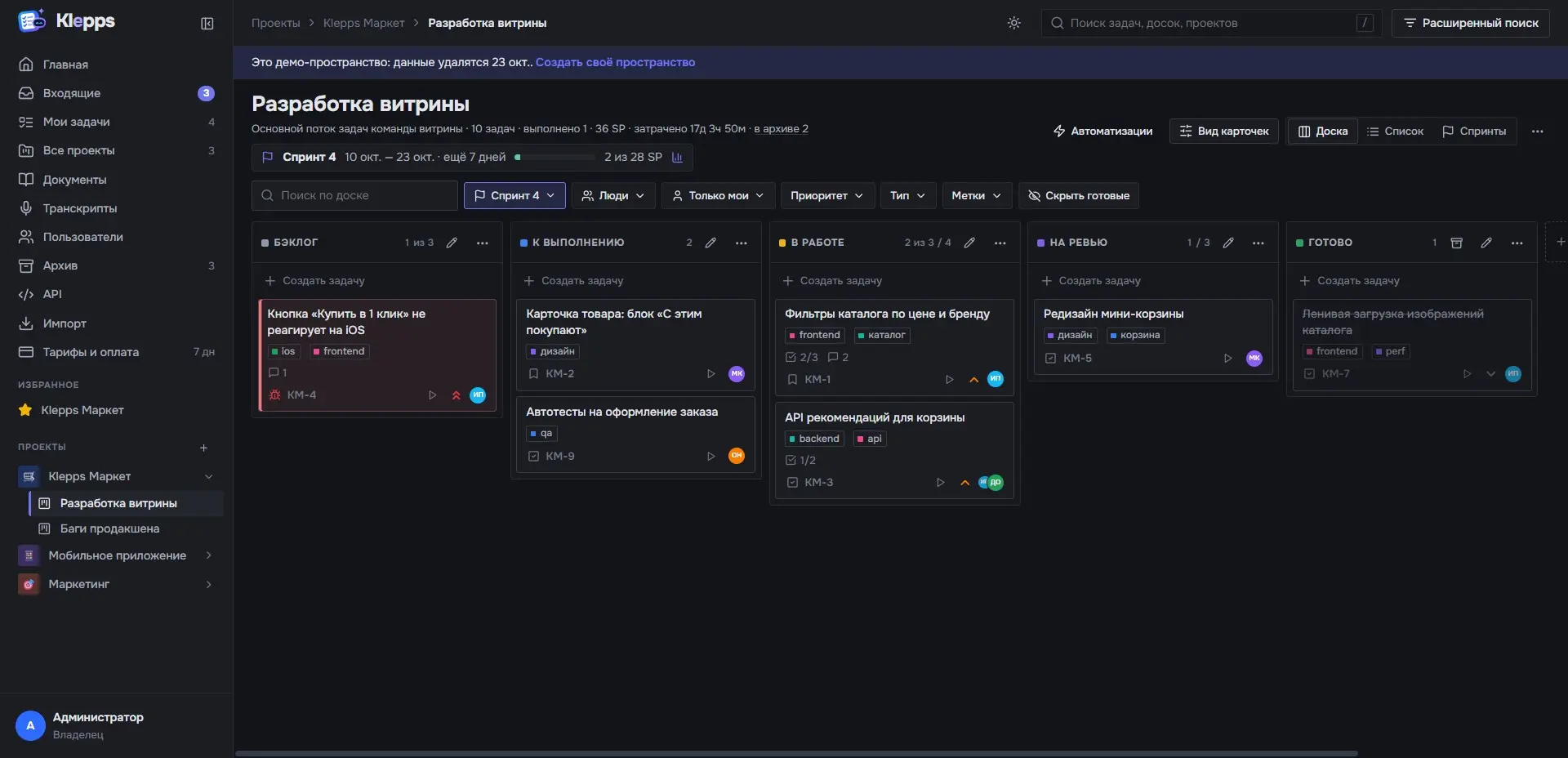Screen dimensions: 1568x758
Task: Toggle light/dark theme sun icon
Action: pyautogui.click(x=1014, y=23)
